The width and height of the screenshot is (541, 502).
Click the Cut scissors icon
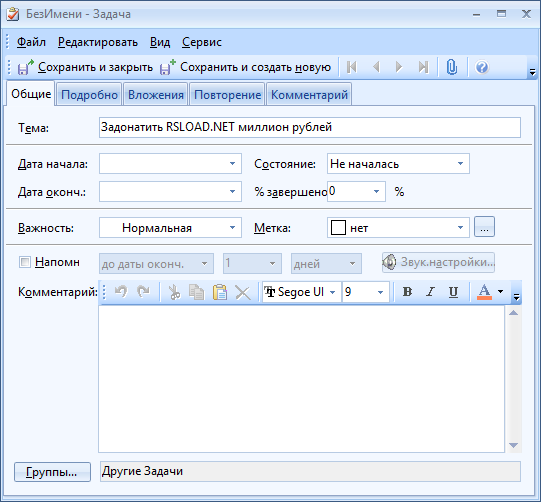click(x=174, y=292)
